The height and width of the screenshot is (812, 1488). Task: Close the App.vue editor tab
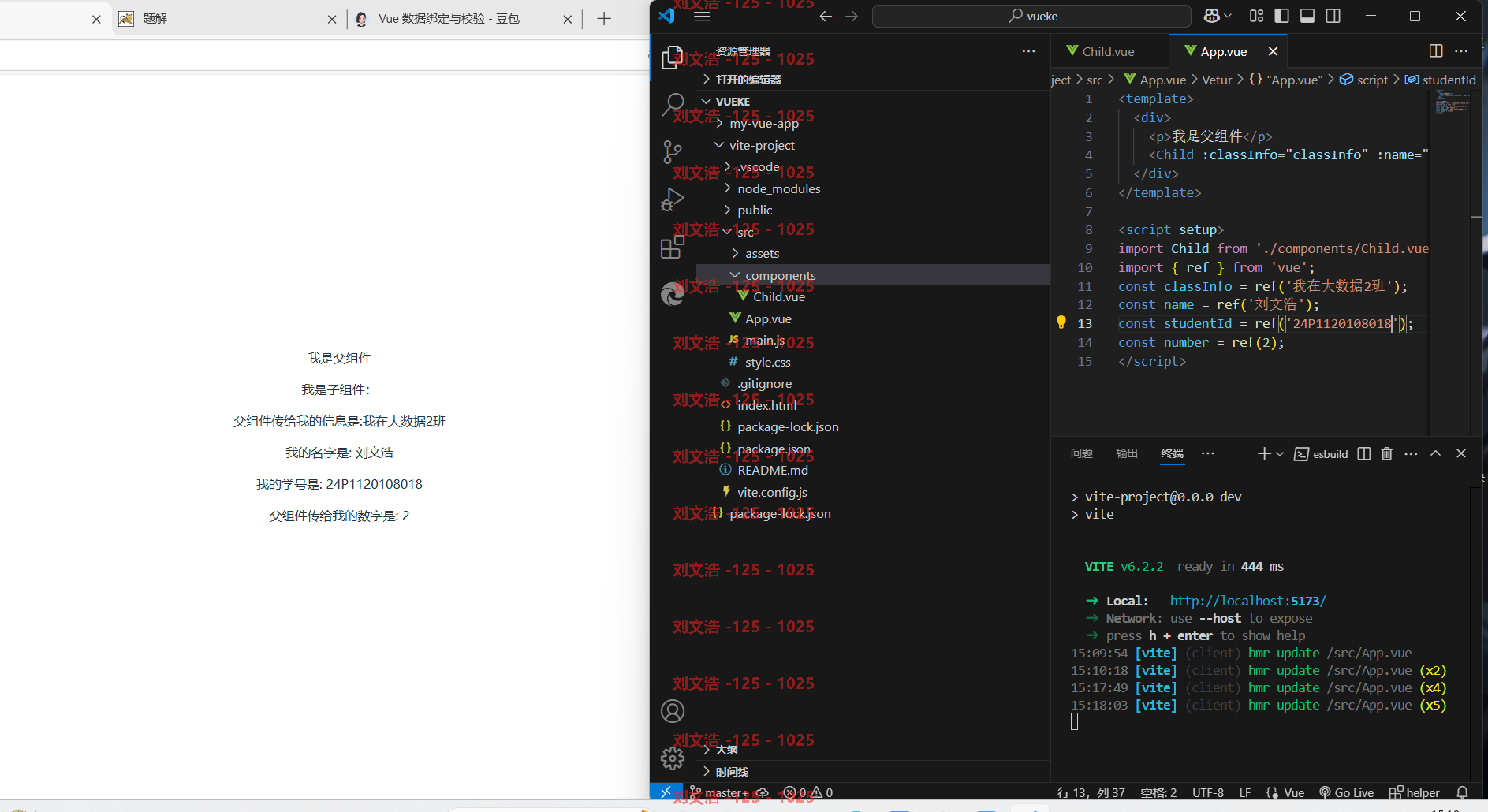(1273, 51)
